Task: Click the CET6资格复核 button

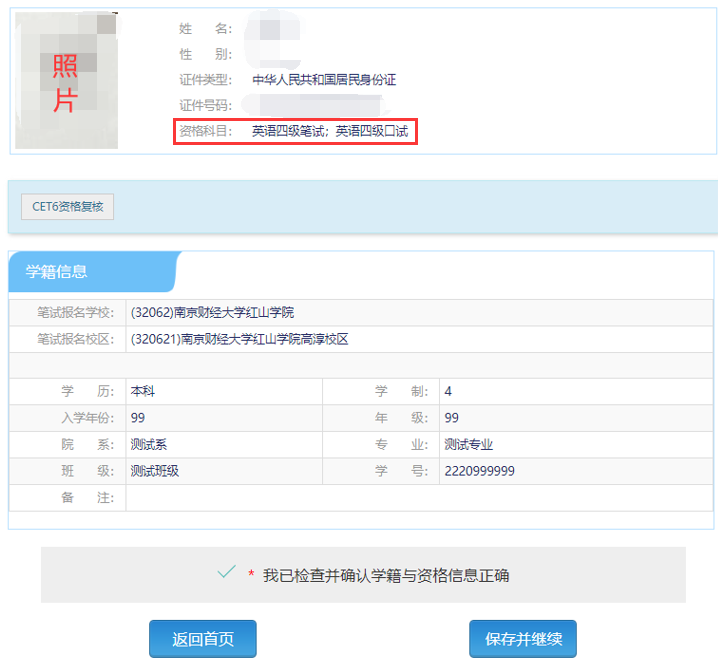Action: tap(68, 207)
